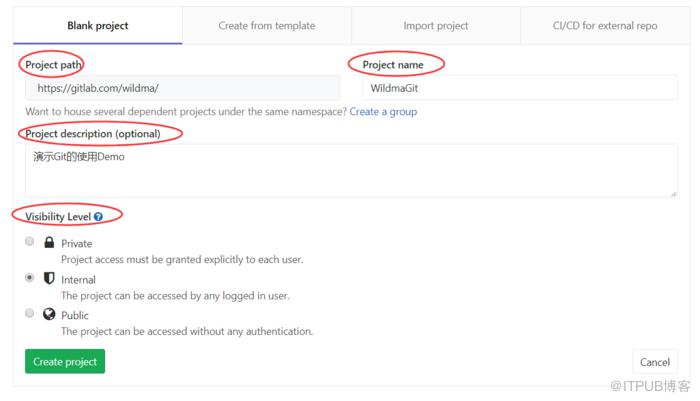This screenshot has width=700, height=401.
Task: Go to the Import project tab
Action: (x=436, y=26)
